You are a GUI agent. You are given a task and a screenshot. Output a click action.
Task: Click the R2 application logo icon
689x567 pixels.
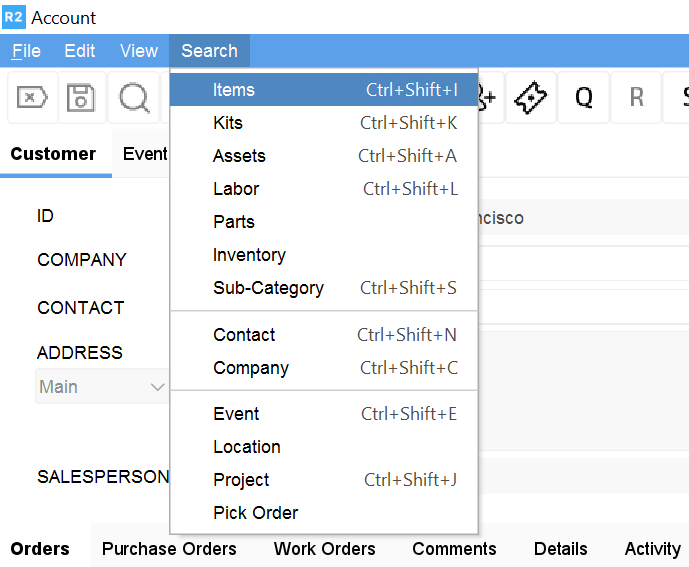[x=13, y=17]
